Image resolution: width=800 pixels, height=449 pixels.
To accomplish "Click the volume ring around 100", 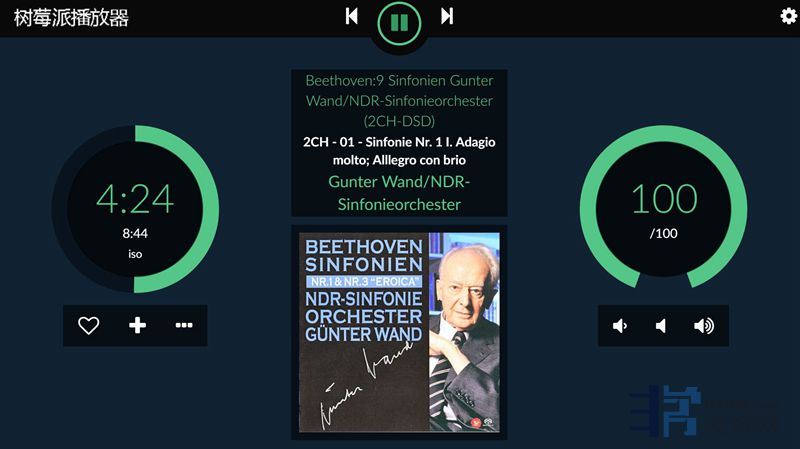I will coord(663,134).
